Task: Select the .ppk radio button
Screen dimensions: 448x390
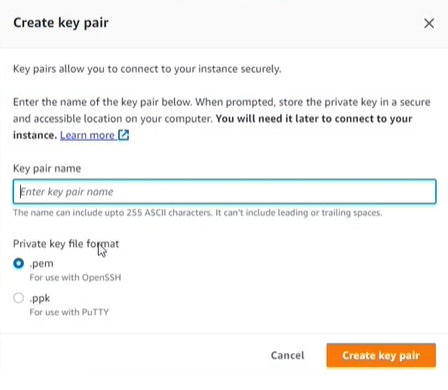Action: click(x=19, y=298)
